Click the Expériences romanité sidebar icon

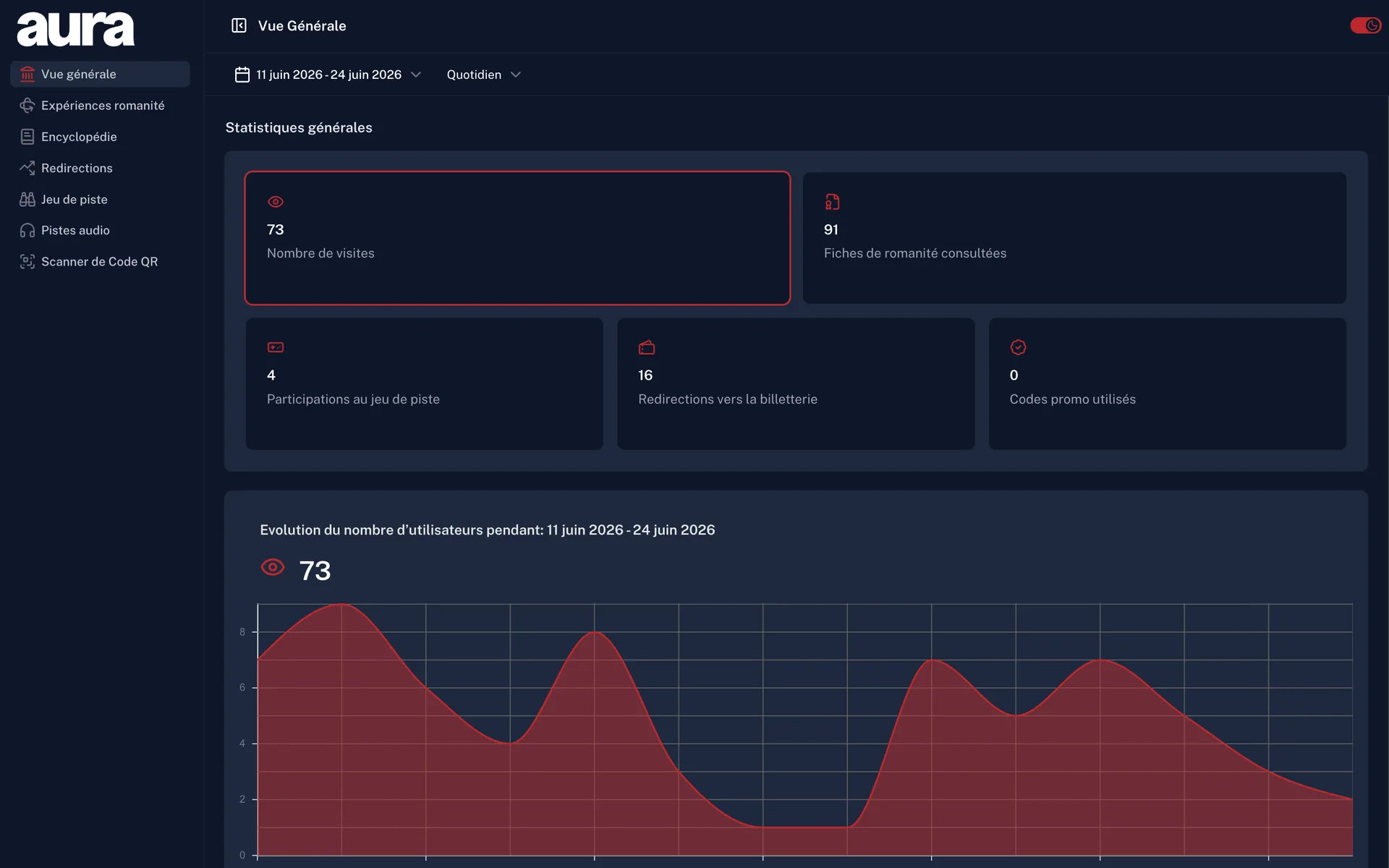(x=27, y=106)
